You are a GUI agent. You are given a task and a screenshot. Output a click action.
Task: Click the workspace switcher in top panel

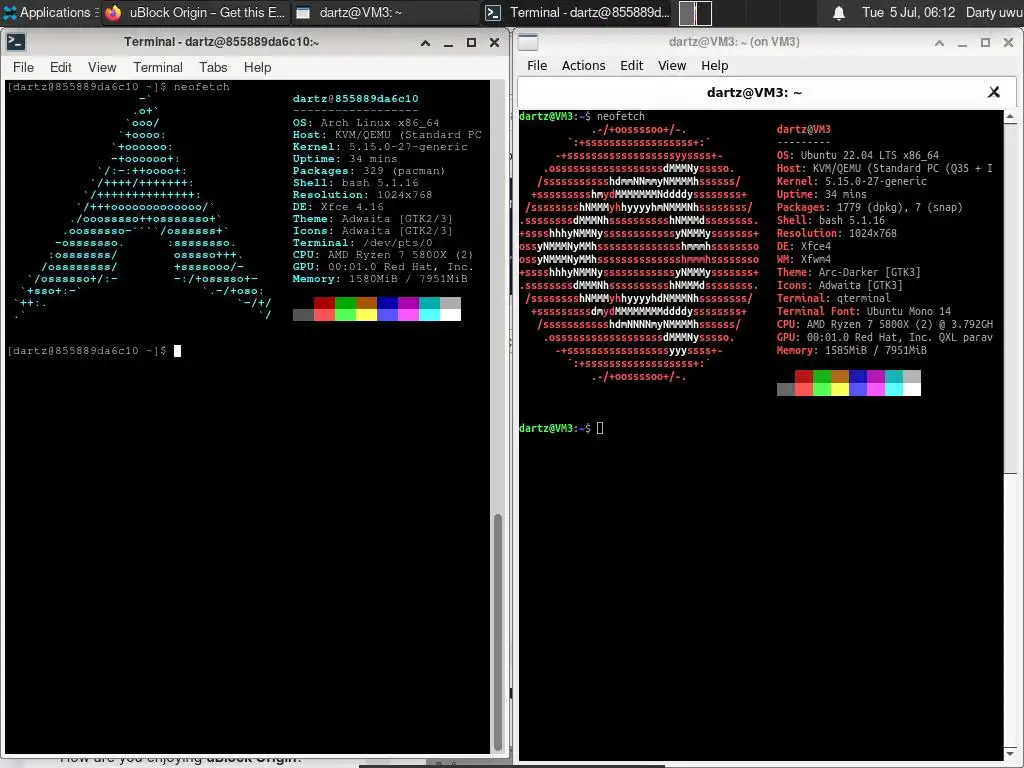click(x=695, y=13)
